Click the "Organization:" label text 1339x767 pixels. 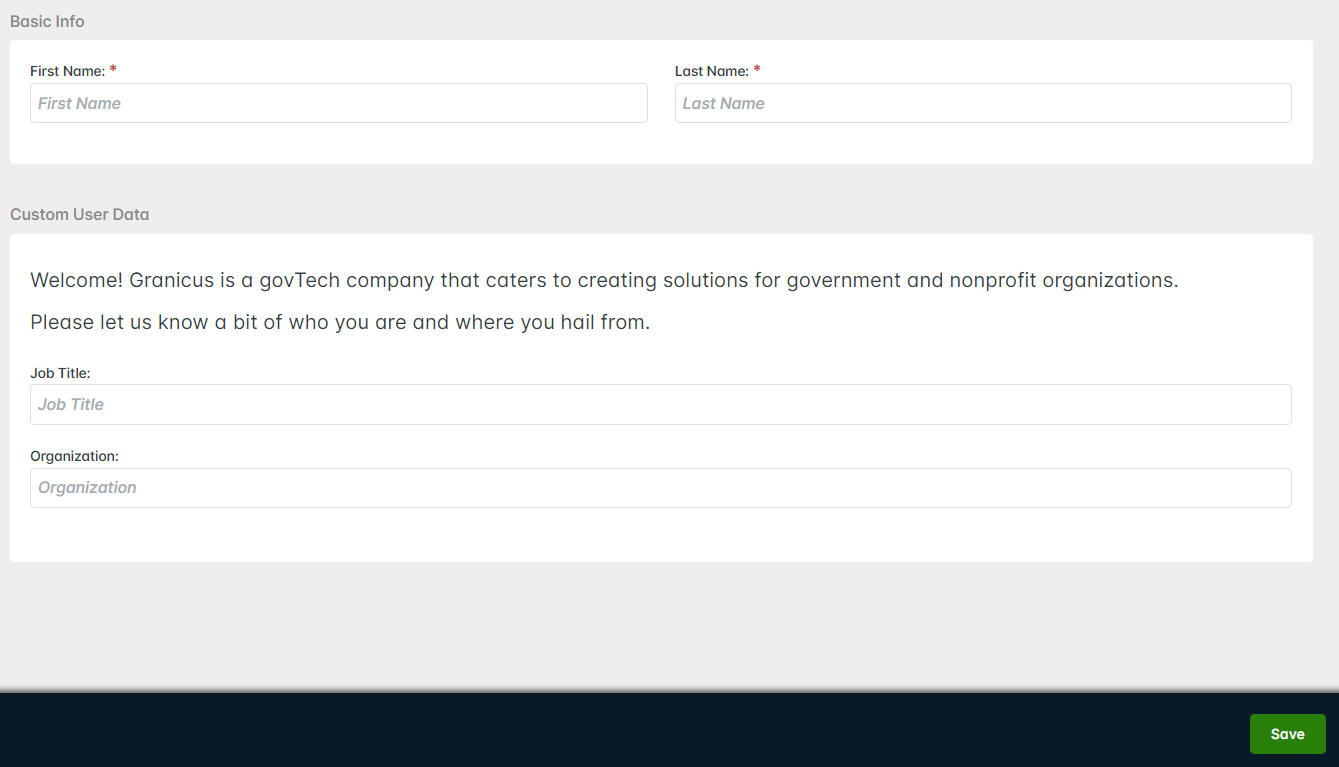click(x=74, y=456)
